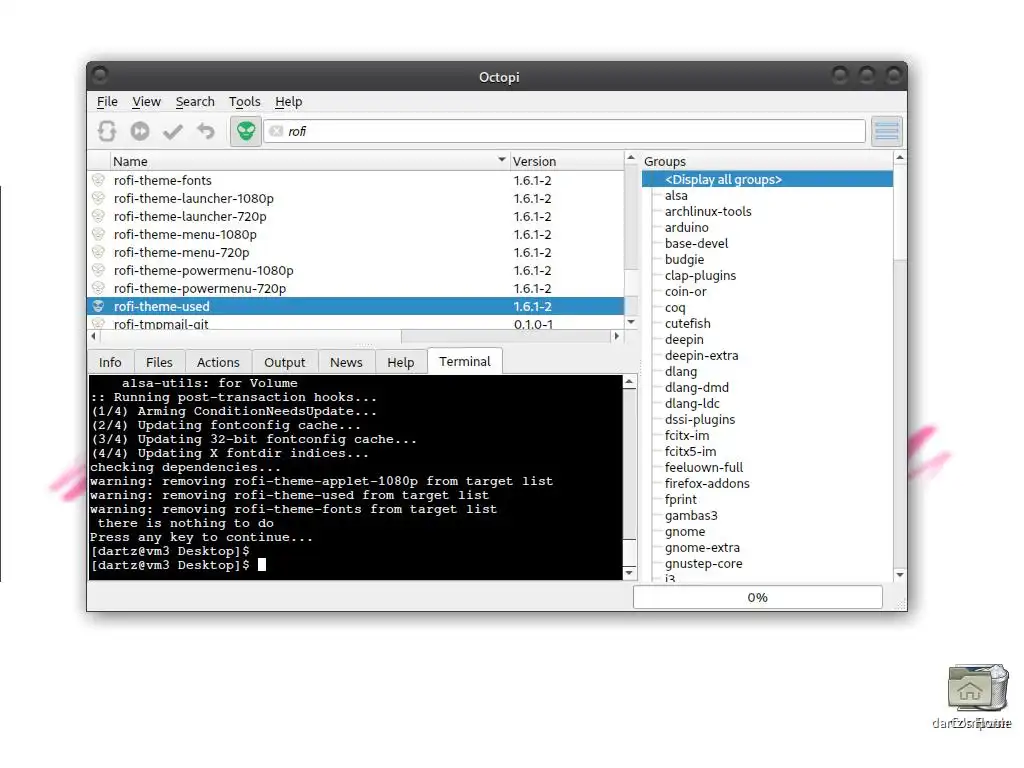Screen dimensions: 1024x768
Task: Select the gnustep-core group
Action: pos(703,564)
